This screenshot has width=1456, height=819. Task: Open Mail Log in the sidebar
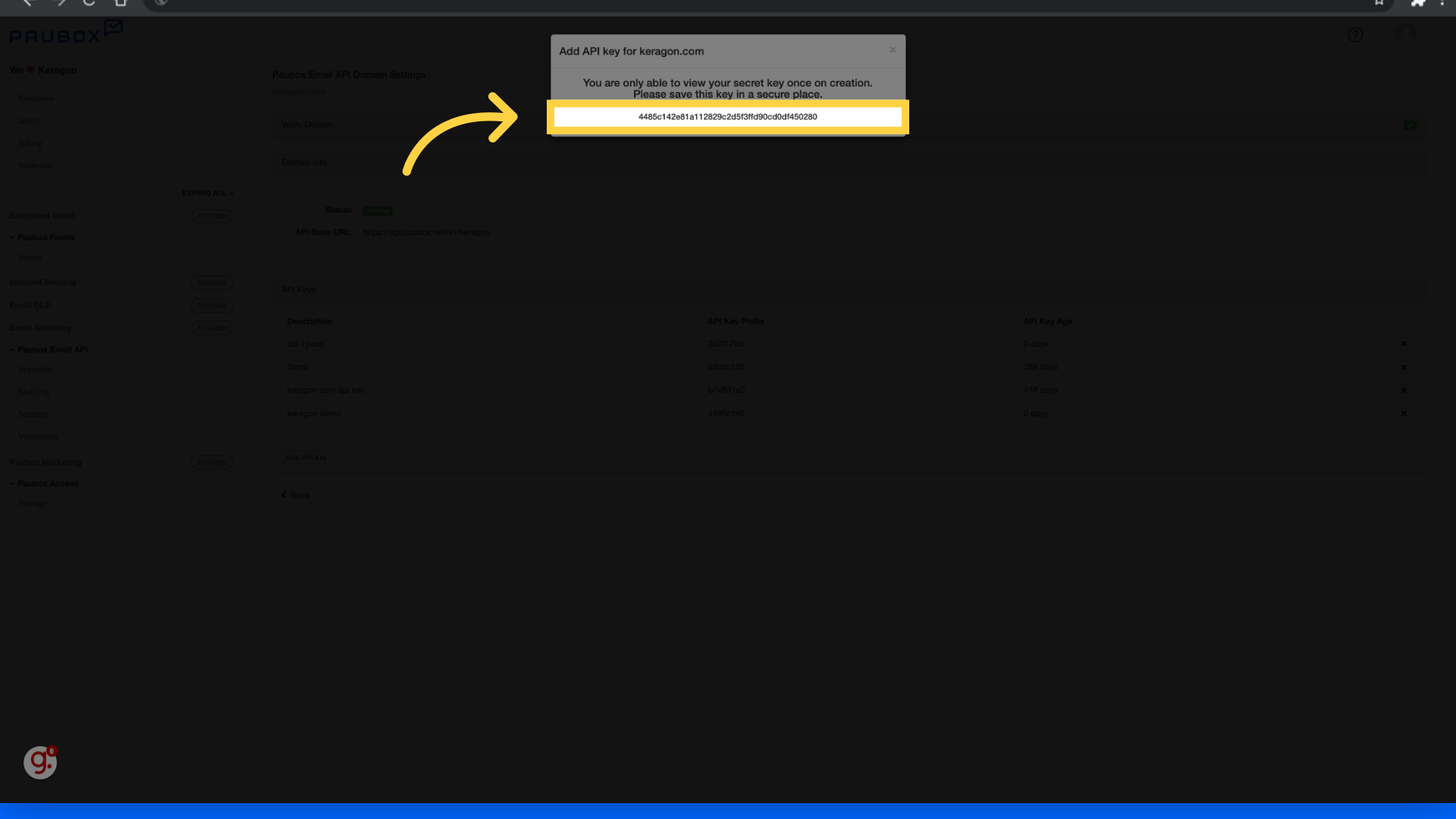click(34, 392)
